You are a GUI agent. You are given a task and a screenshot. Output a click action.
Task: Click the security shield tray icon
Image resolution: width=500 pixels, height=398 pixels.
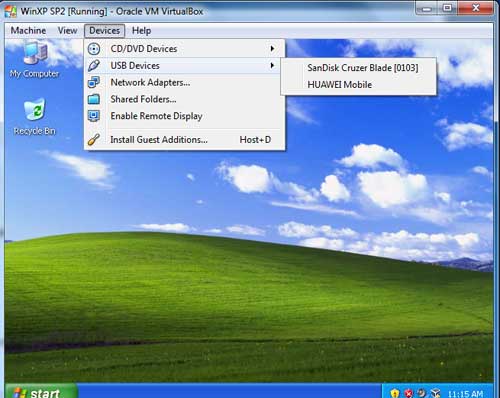pos(395,393)
